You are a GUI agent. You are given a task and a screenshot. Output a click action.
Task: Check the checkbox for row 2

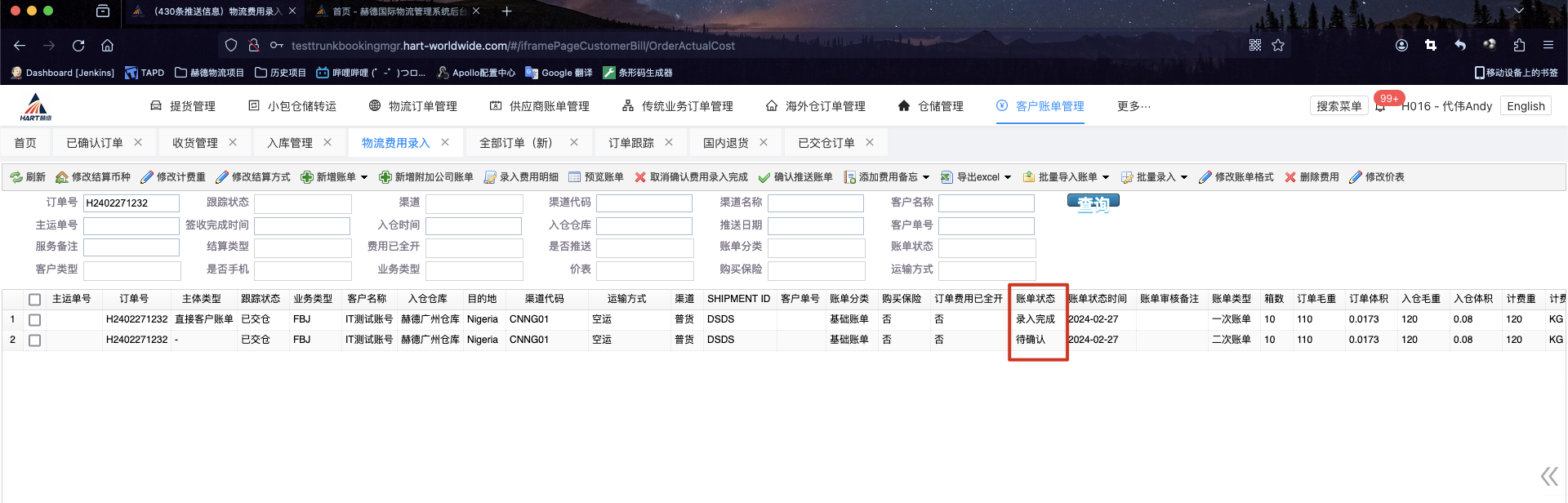point(34,341)
